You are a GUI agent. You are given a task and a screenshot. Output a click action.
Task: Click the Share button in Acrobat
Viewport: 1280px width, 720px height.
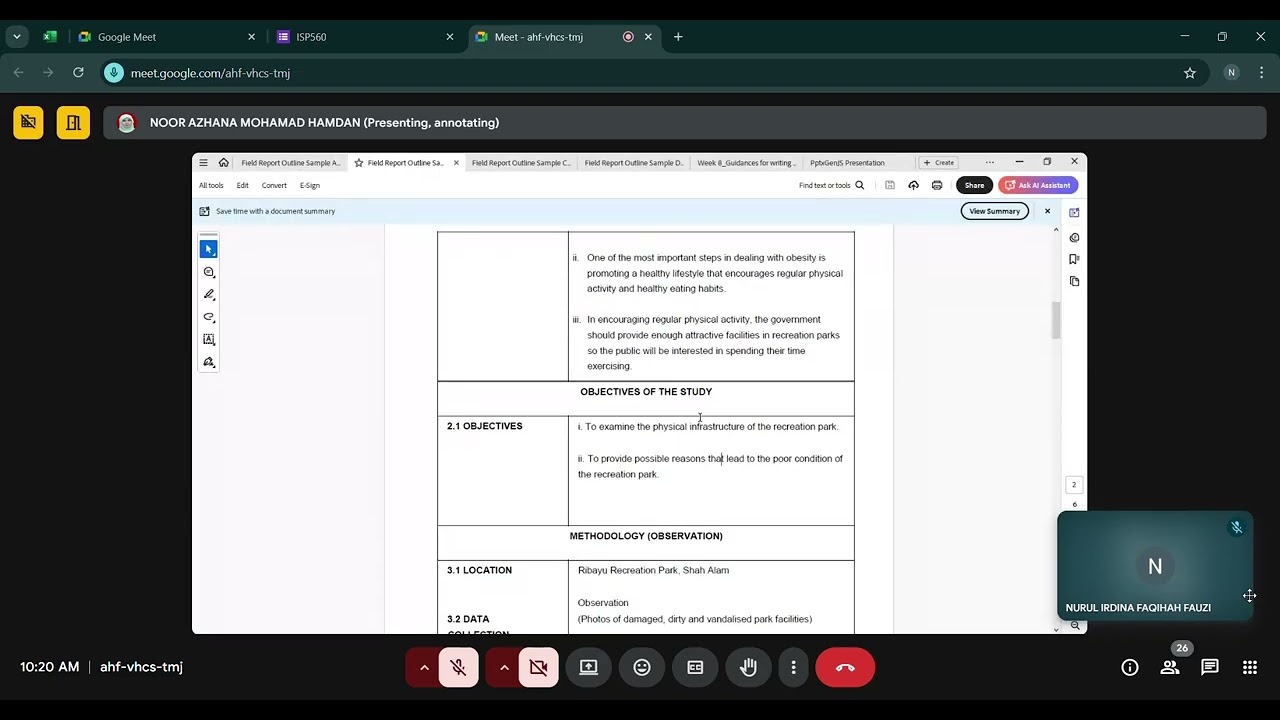coord(974,185)
